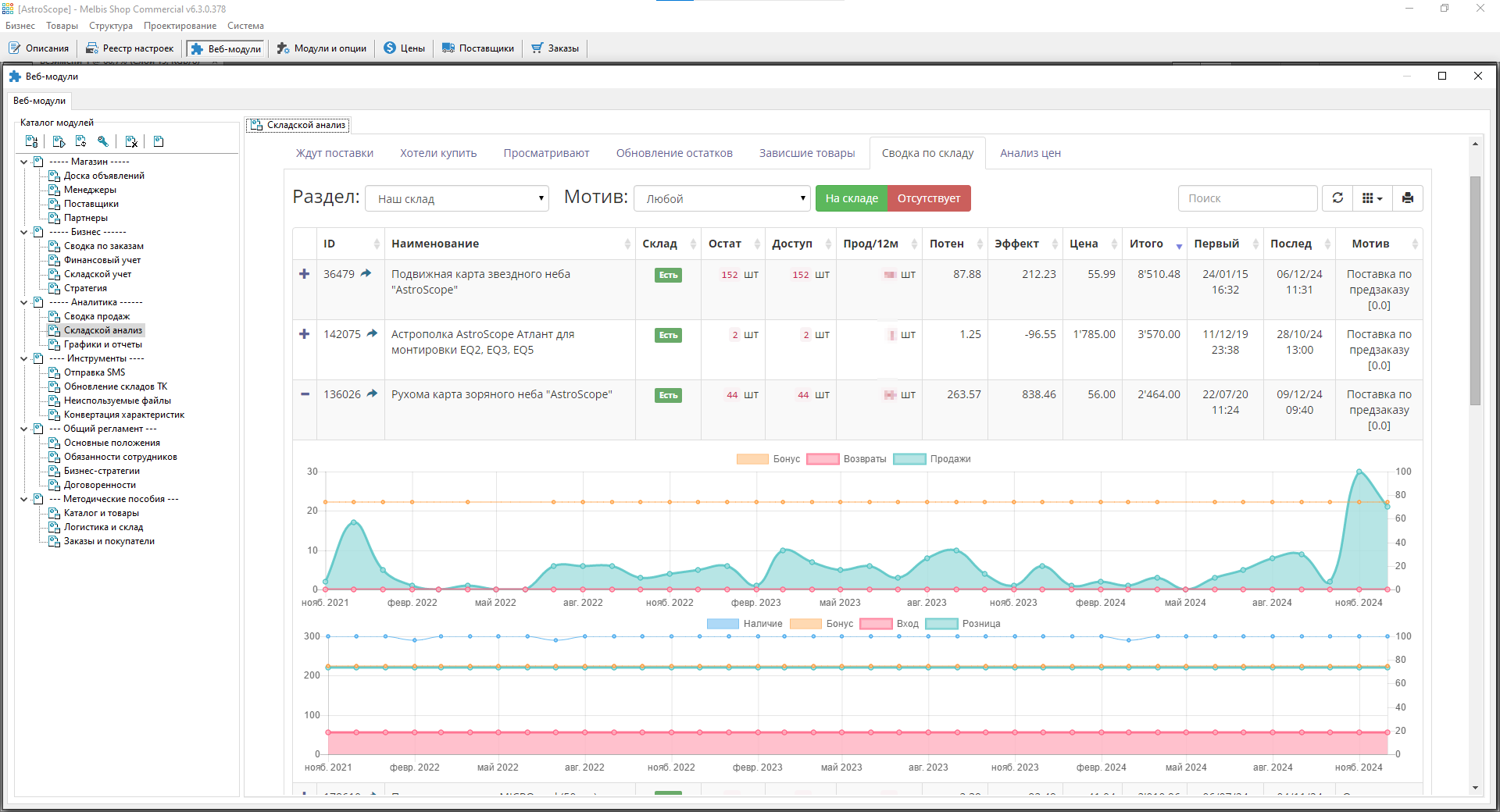Toggle Продажи series in sales chart legend
Image resolution: width=1500 pixels, height=812 pixels.
(931, 459)
